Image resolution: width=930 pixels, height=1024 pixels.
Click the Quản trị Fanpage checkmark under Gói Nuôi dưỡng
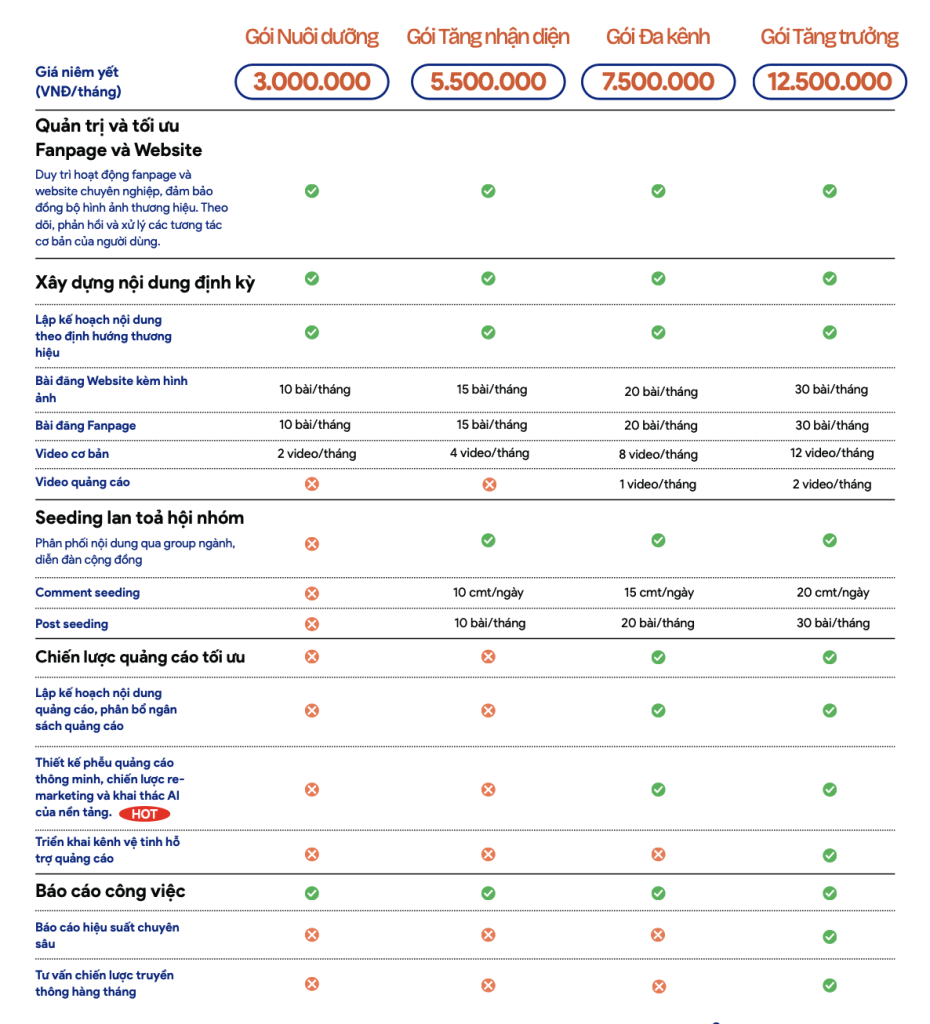pyautogui.click(x=312, y=191)
